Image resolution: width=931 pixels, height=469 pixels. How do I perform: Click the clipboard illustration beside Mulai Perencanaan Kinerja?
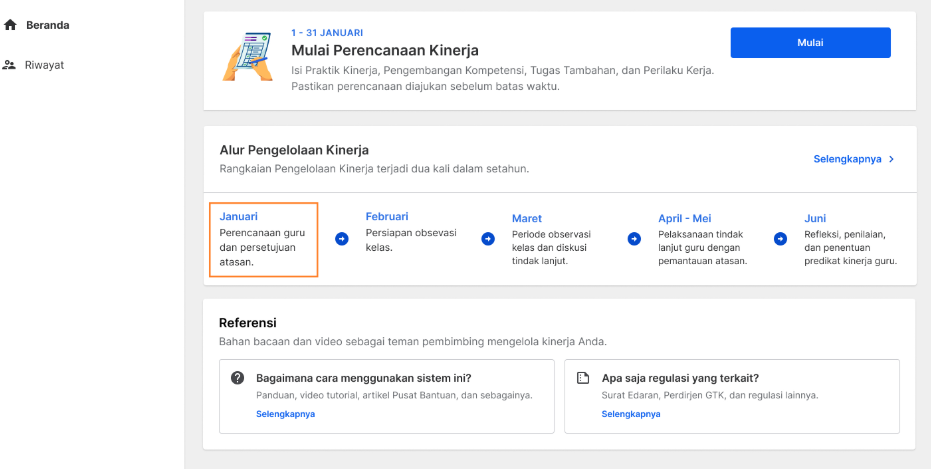(x=248, y=56)
